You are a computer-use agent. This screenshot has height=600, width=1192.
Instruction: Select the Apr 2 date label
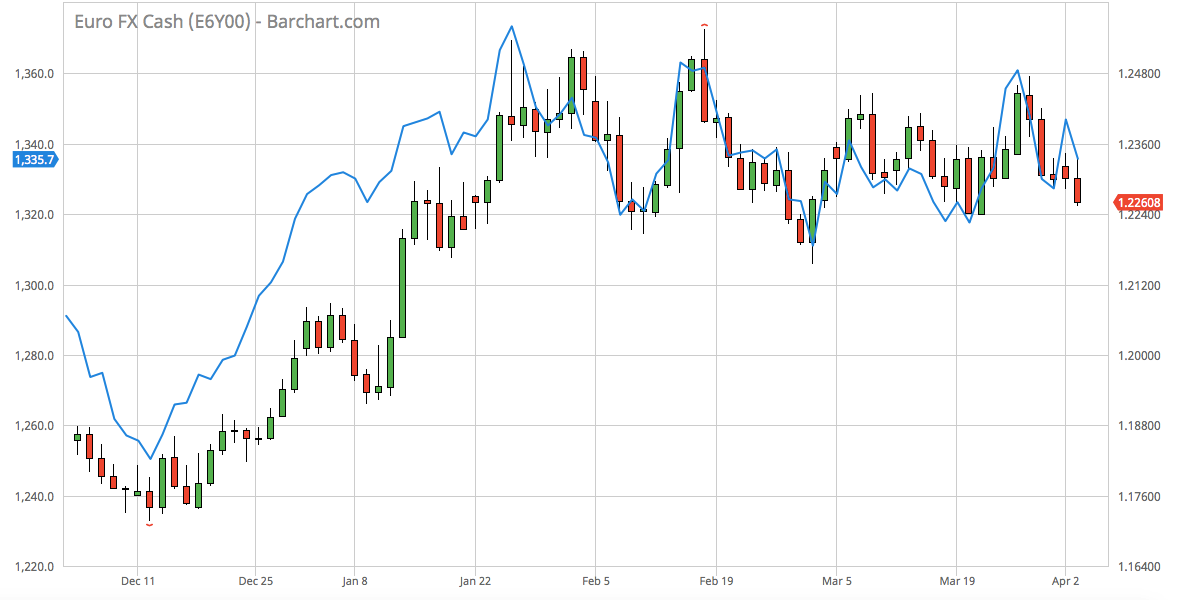tap(1067, 580)
